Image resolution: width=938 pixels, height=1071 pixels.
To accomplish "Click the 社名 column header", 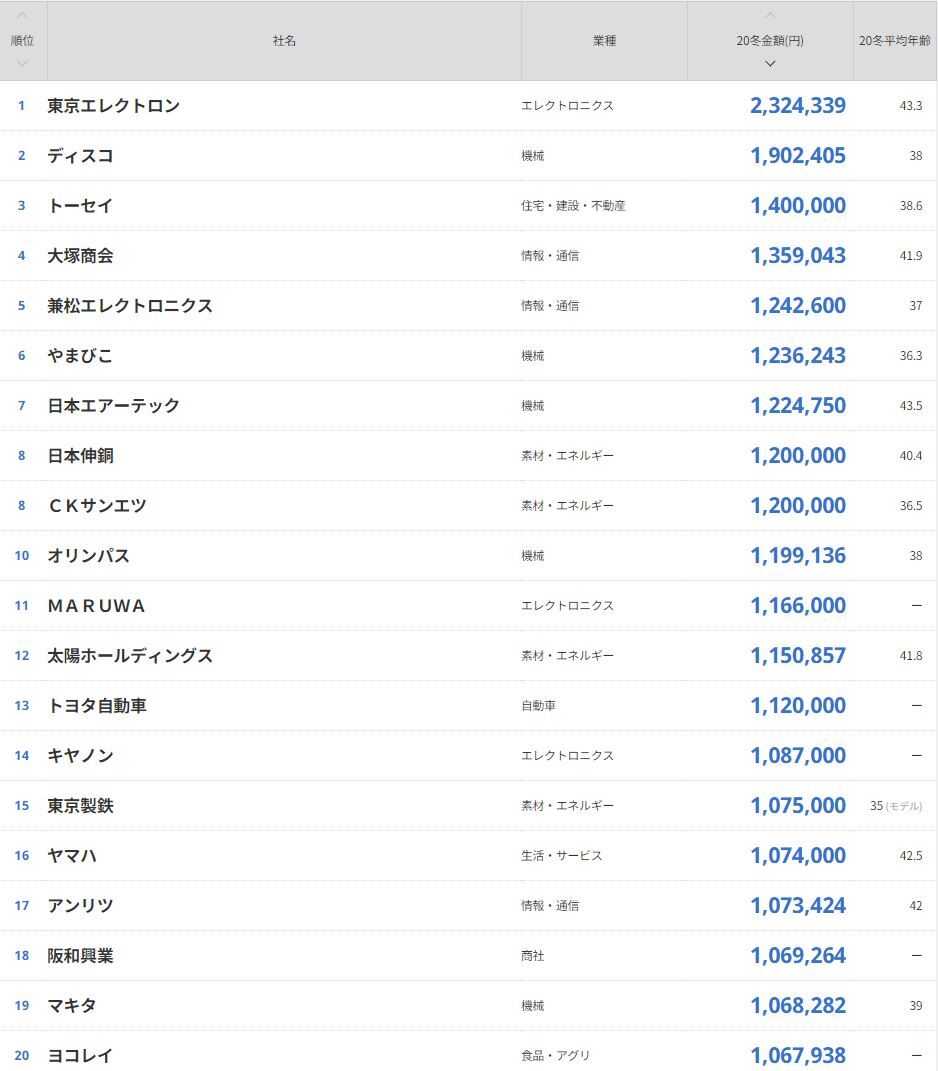I will point(284,41).
